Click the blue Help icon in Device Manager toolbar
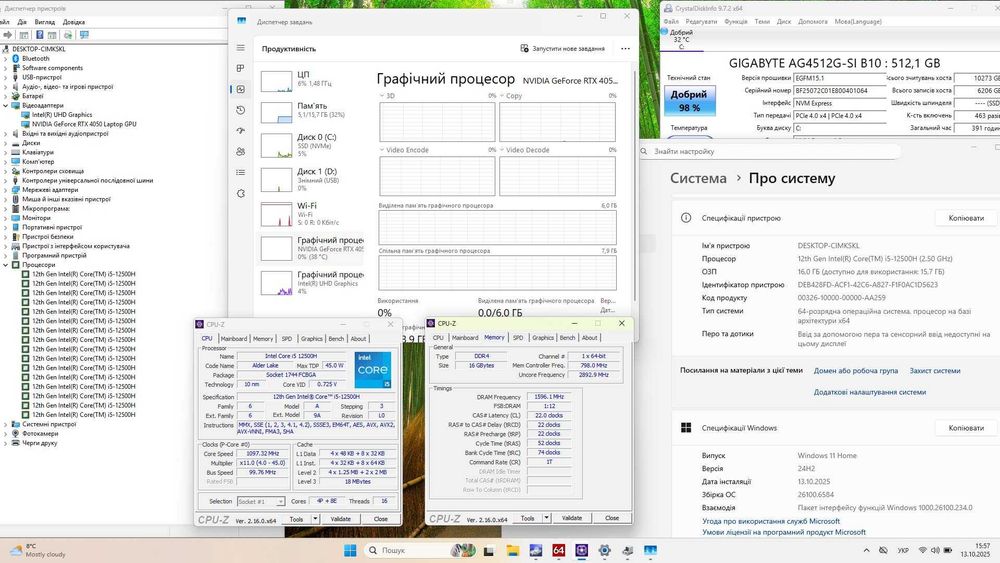Image resolution: width=1000 pixels, height=563 pixels. coord(40,35)
